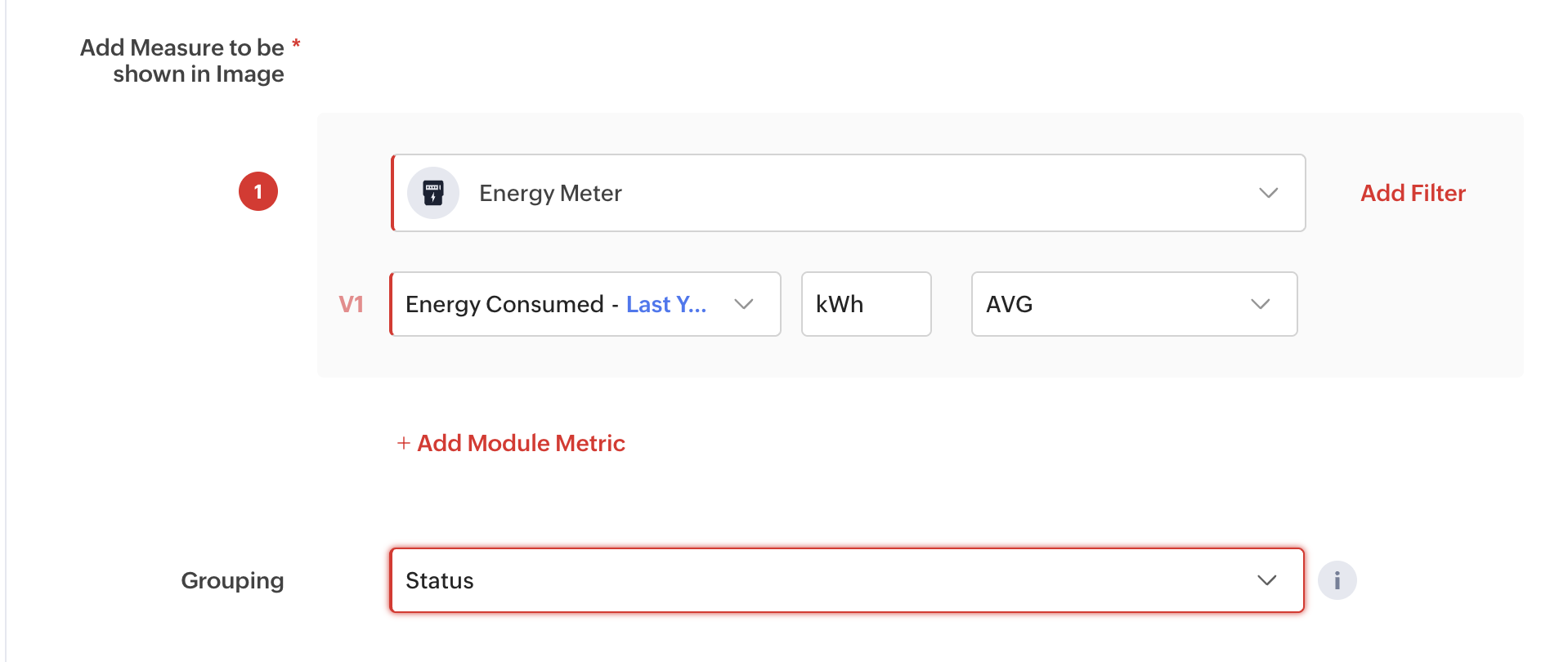Click the red step number 1 badge
Image resolution: width=1568 pixels, height=662 pixels.
point(258,191)
